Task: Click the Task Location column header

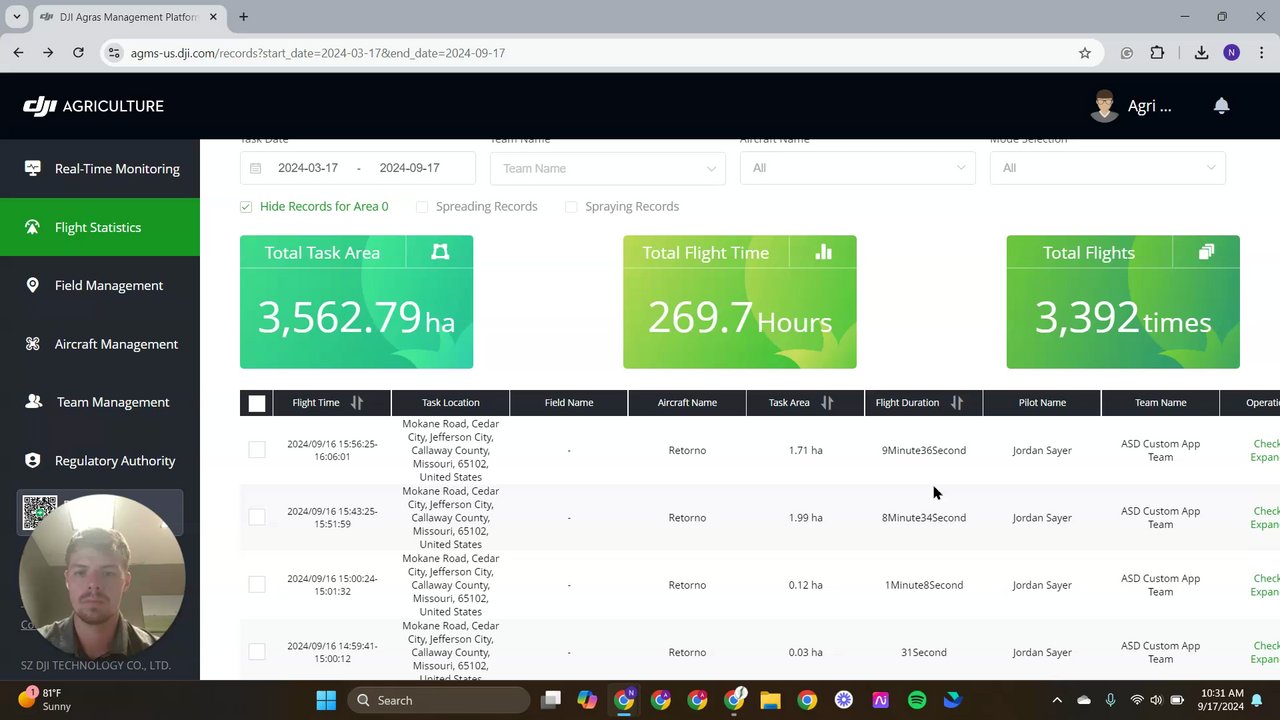Action: coord(450,403)
